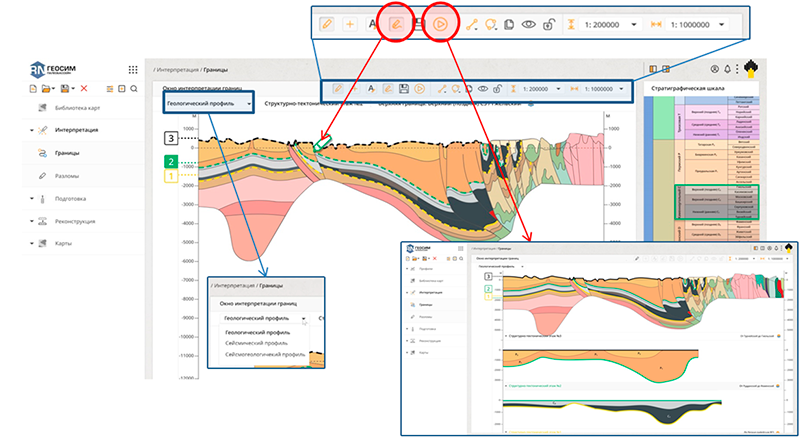Click plus add tool in enlarged toolbar callout
The image size is (800, 437).
point(350,24)
